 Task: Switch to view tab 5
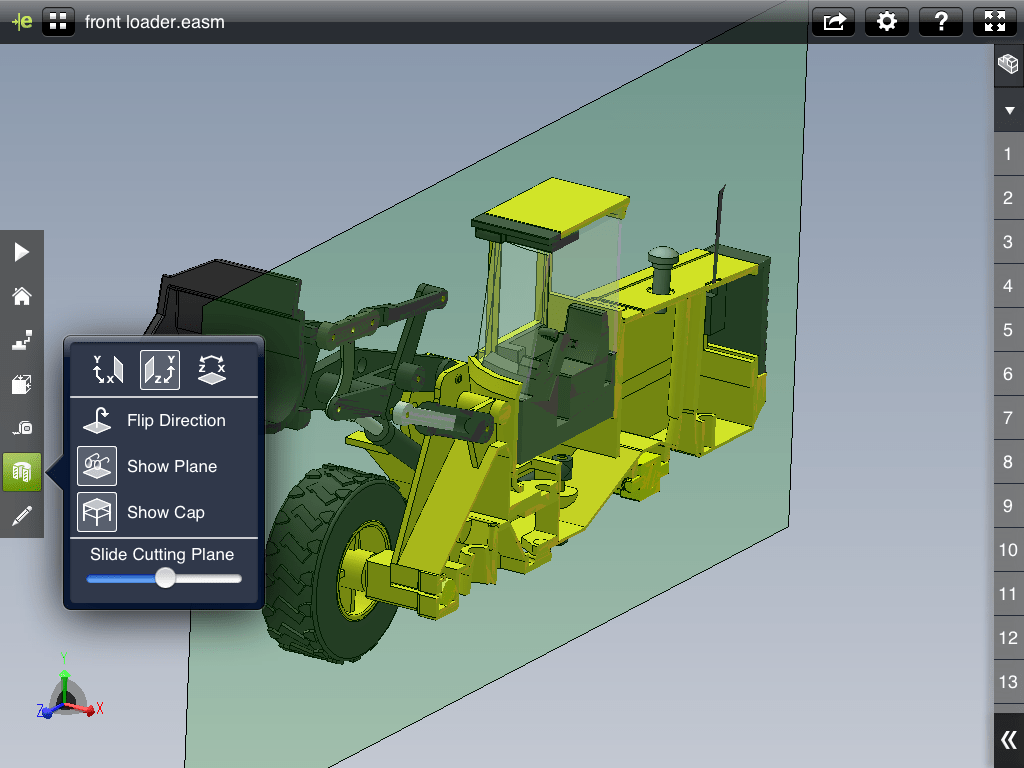coord(1008,330)
